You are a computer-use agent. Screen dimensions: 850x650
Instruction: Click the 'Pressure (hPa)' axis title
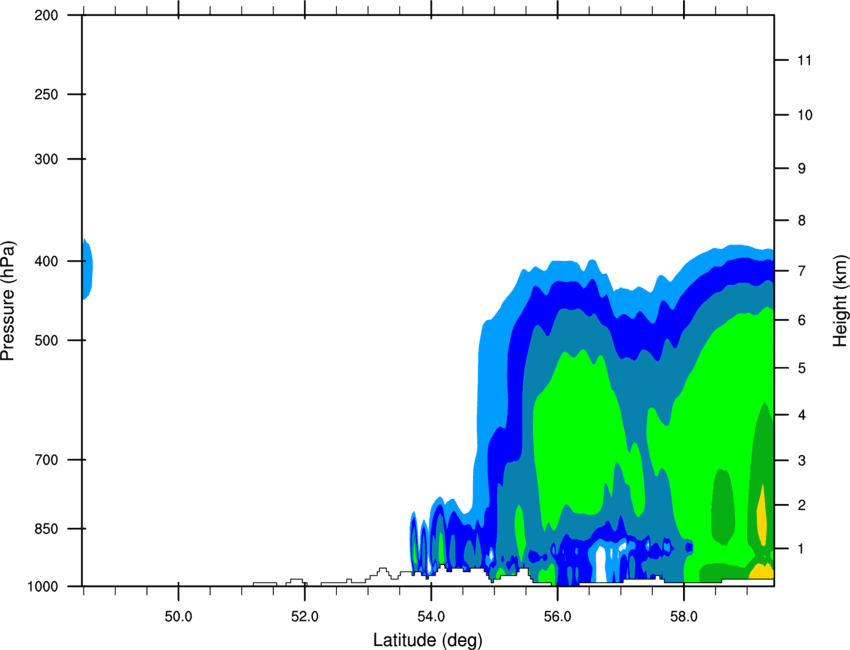pos(8,301)
